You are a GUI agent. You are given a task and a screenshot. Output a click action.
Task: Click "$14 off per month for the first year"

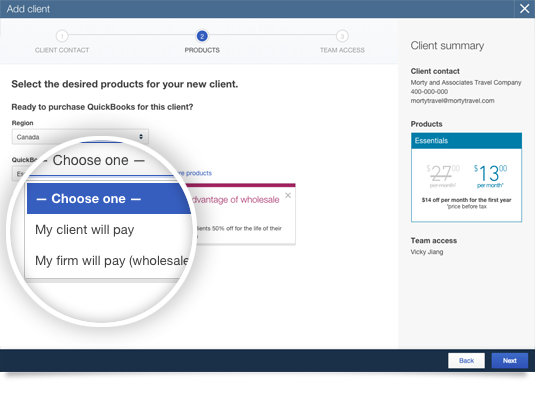click(466, 200)
